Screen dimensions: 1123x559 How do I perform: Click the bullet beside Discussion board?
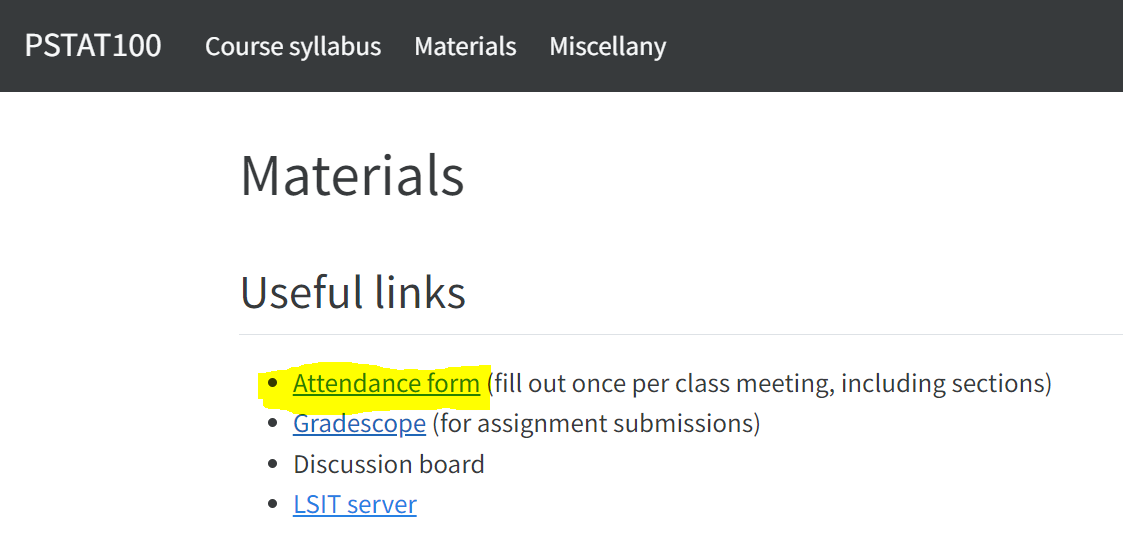coord(273,465)
